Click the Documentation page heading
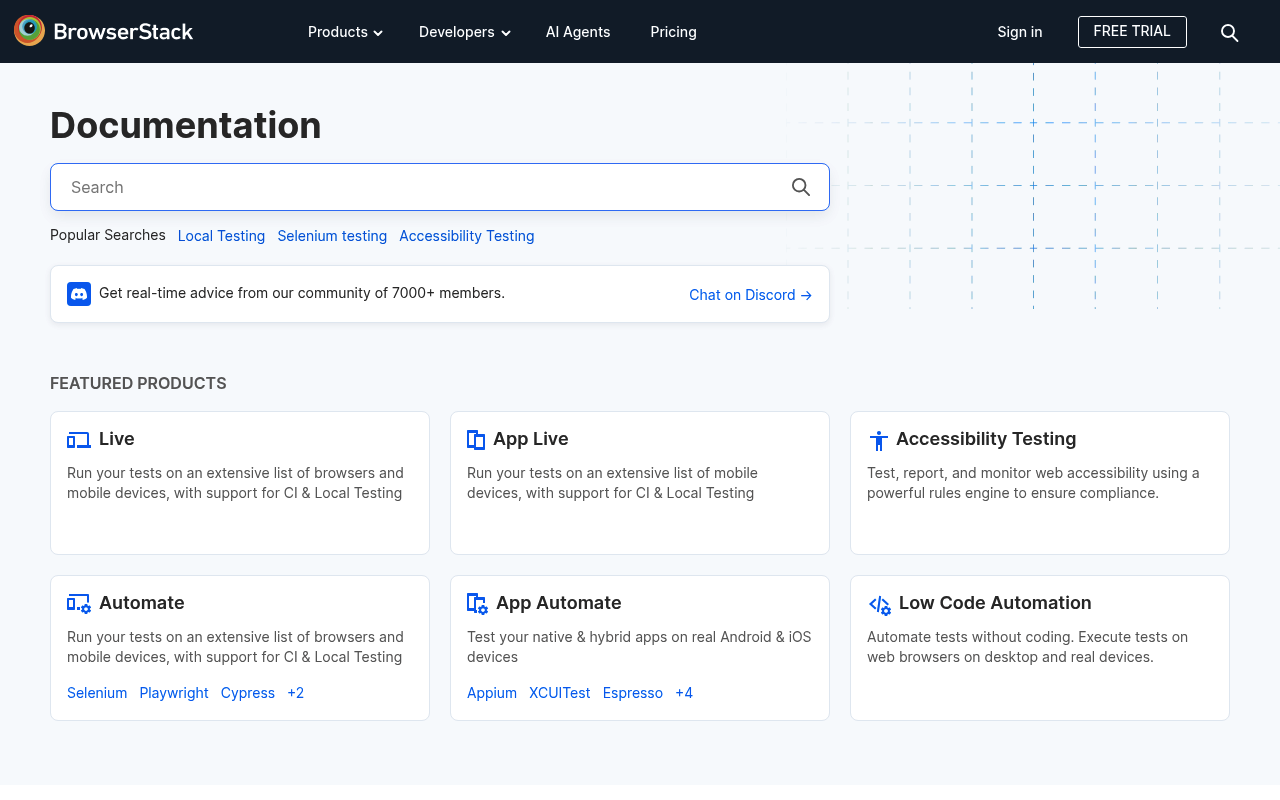Viewport: 1280px width, 800px height. [186, 125]
